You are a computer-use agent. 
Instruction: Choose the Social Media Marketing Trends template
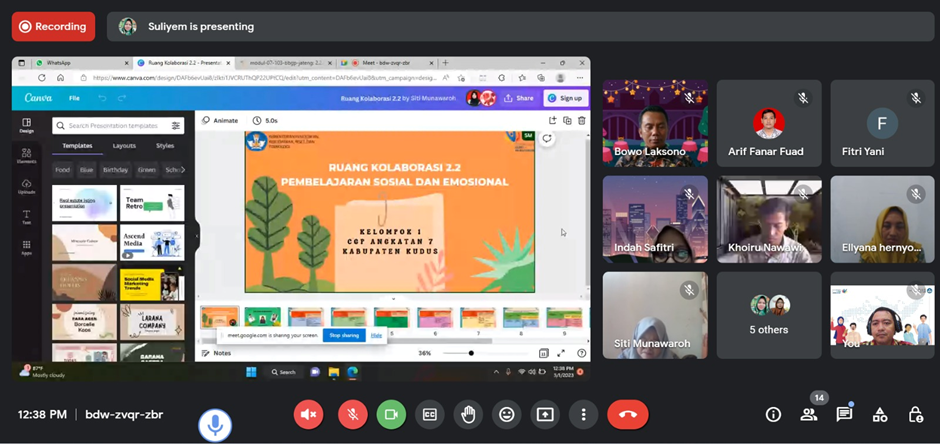(x=152, y=283)
